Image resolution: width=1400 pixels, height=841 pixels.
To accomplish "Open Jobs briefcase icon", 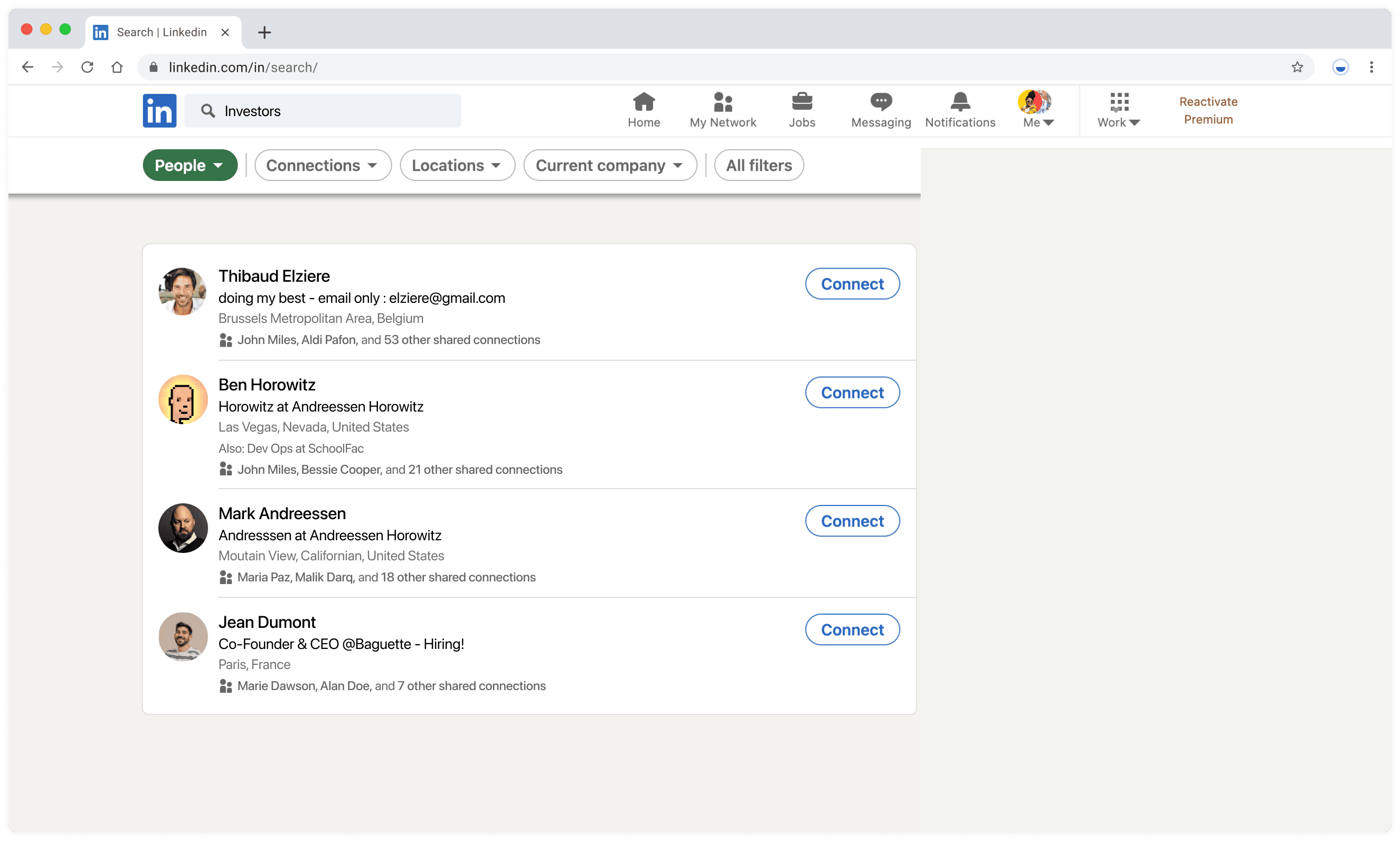I will click(802, 102).
